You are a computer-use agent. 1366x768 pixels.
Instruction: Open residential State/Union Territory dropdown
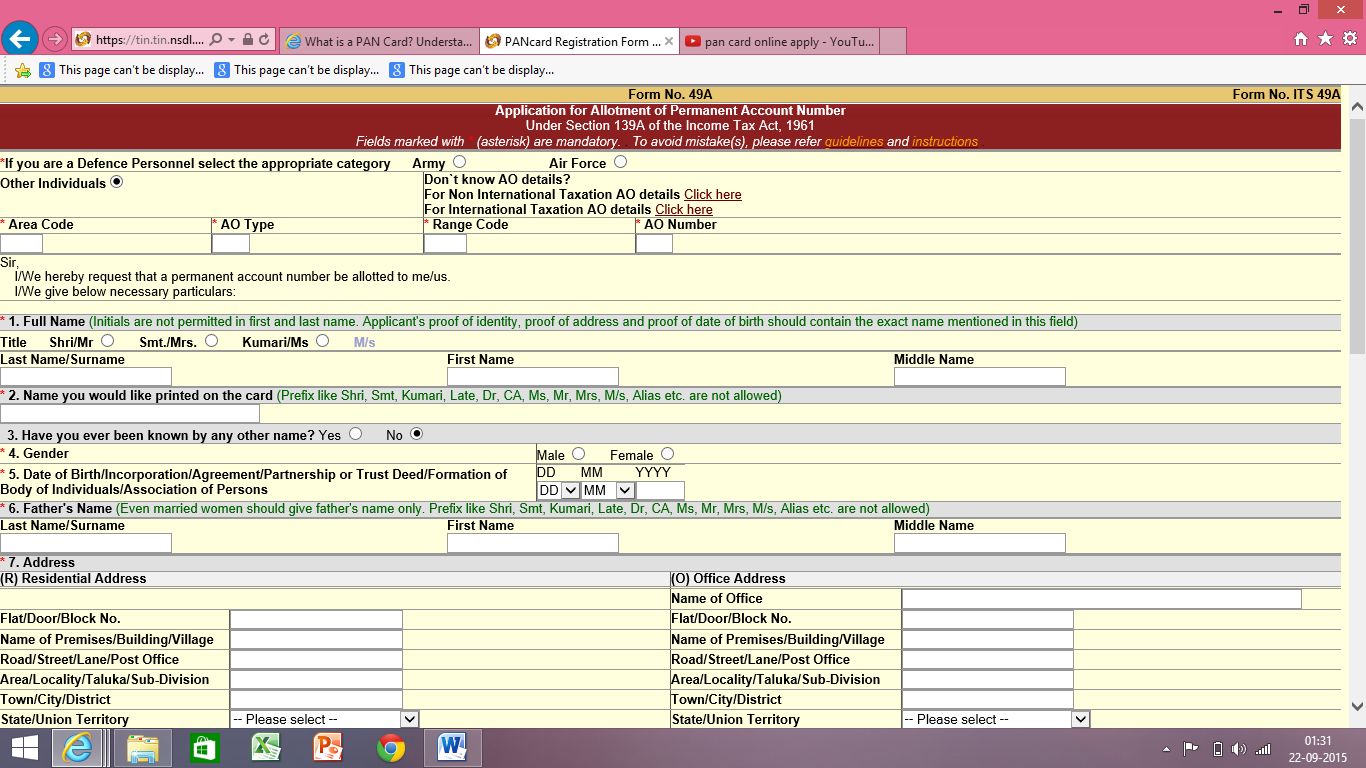(324, 719)
